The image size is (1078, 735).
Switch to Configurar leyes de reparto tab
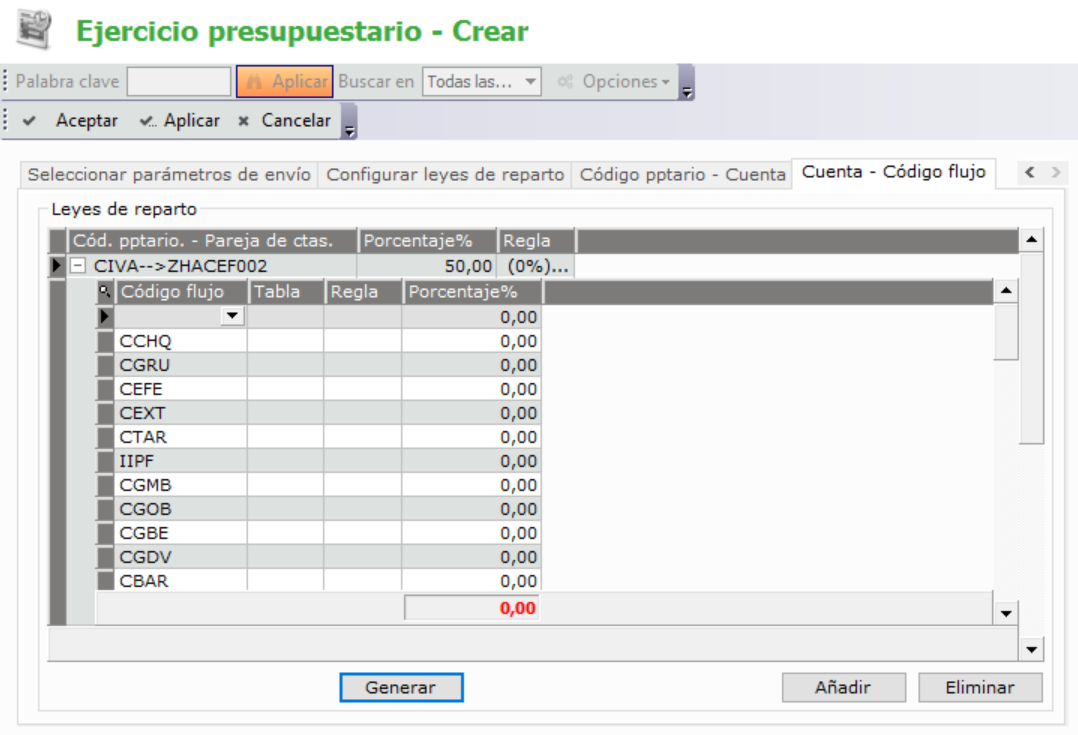coord(445,174)
